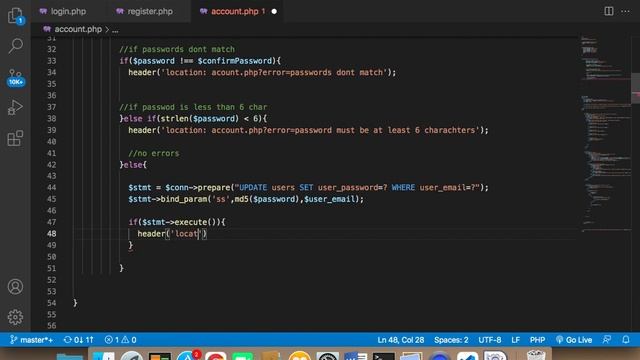Click 'UPDATE' keyword in SQL query
The height and width of the screenshot is (360, 640).
pyautogui.click(x=253, y=188)
